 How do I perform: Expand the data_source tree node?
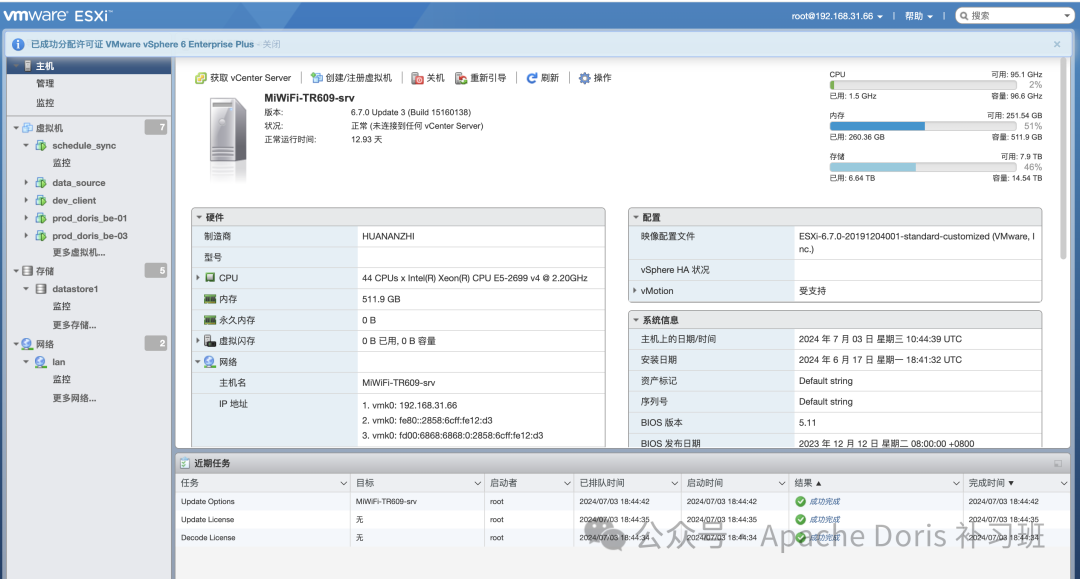[x=26, y=183]
